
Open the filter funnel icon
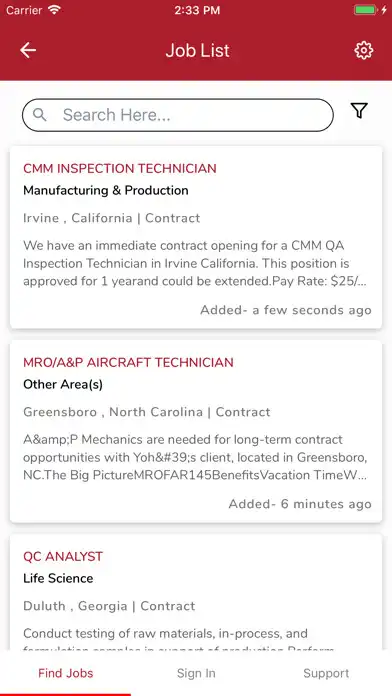[359, 111]
